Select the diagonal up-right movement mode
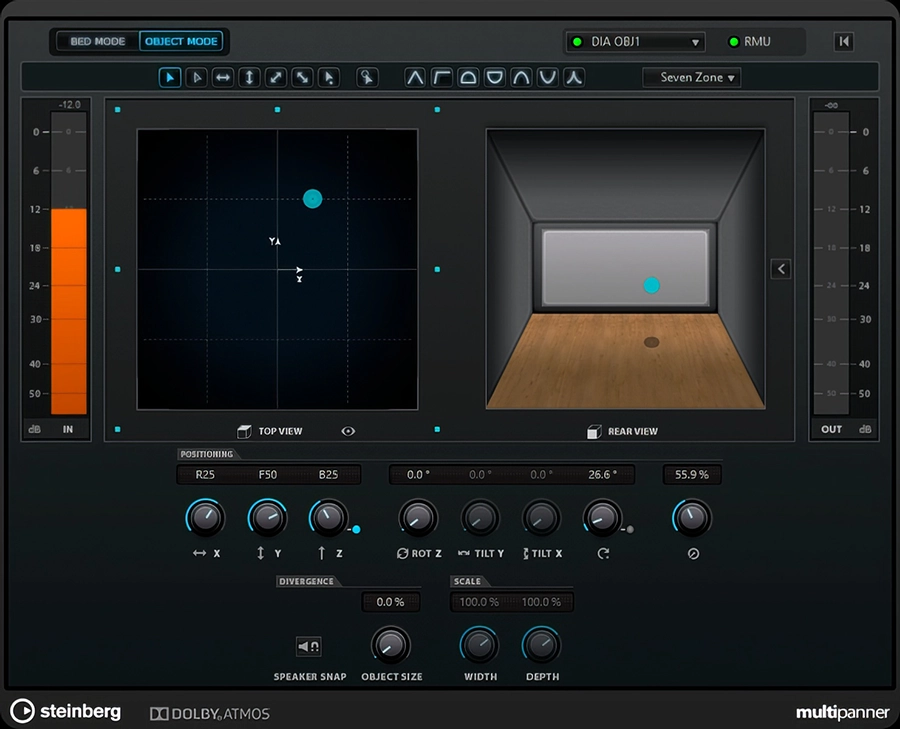Viewport: 900px width, 729px height. pos(276,77)
